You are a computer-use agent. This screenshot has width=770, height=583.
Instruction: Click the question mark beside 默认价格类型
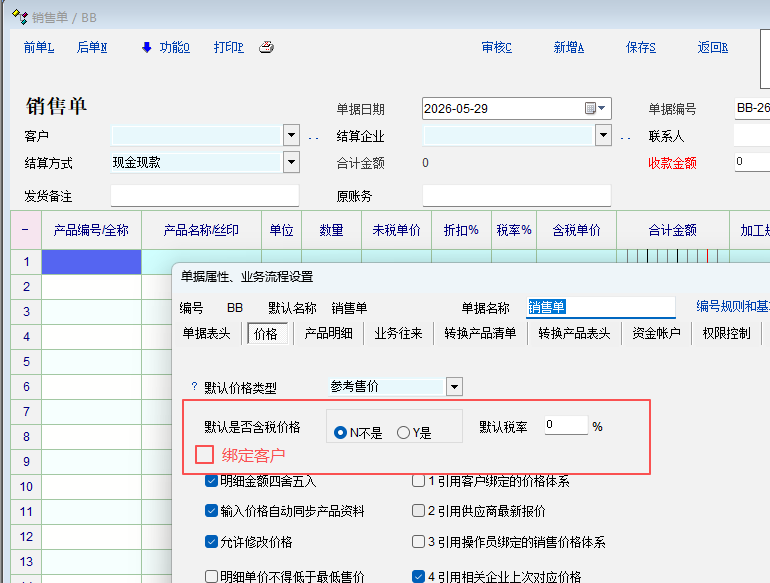click(x=194, y=387)
